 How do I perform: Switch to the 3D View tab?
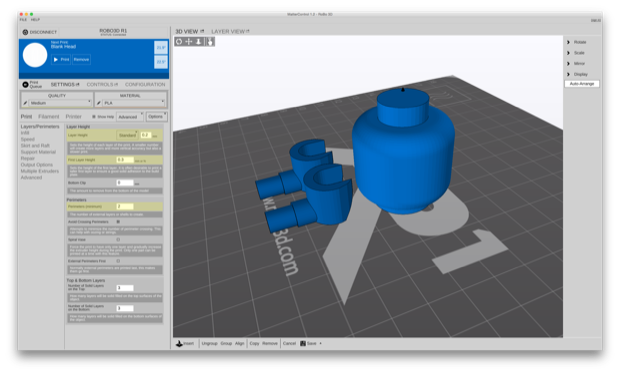(187, 31)
